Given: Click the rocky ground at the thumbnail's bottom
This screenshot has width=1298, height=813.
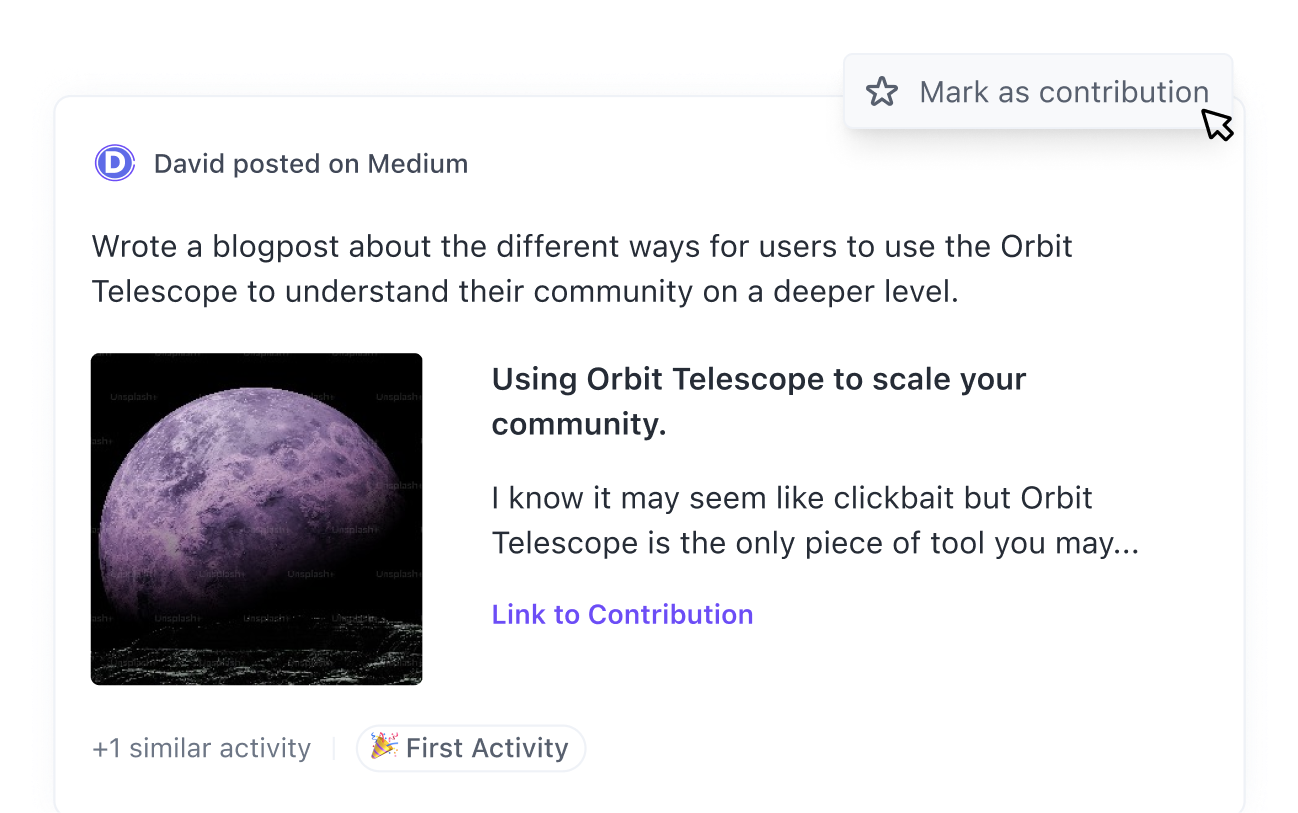Looking at the screenshot, I should pos(256,655).
